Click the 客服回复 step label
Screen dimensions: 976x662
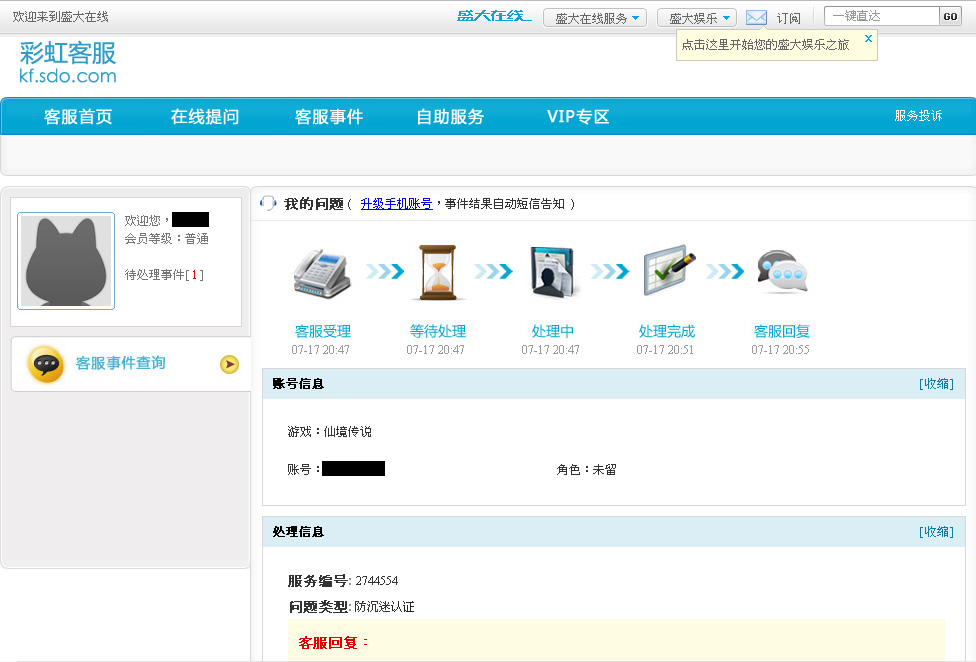click(782, 331)
